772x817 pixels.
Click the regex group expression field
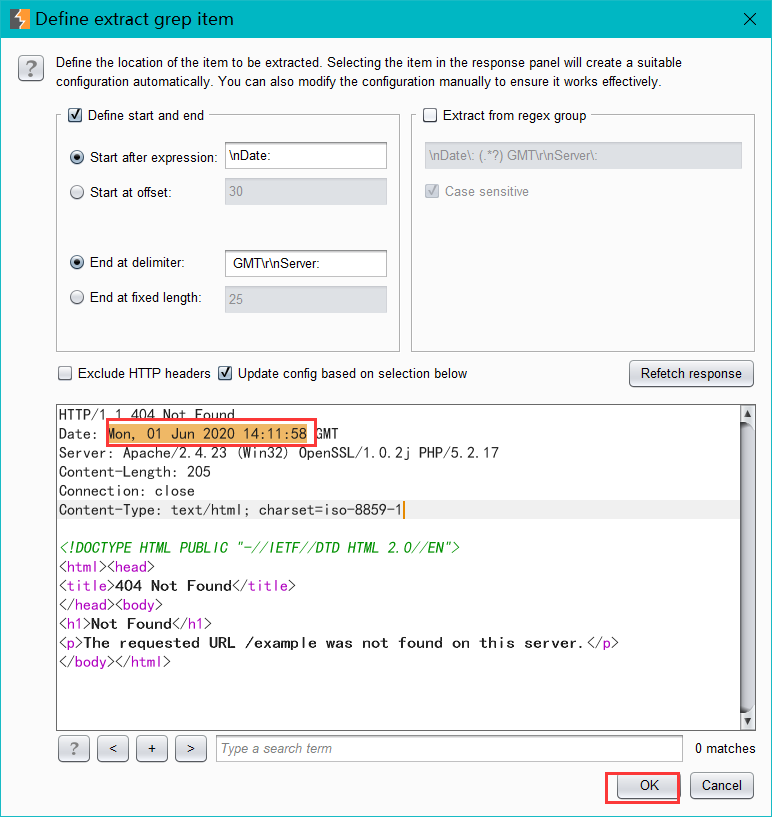(583, 155)
